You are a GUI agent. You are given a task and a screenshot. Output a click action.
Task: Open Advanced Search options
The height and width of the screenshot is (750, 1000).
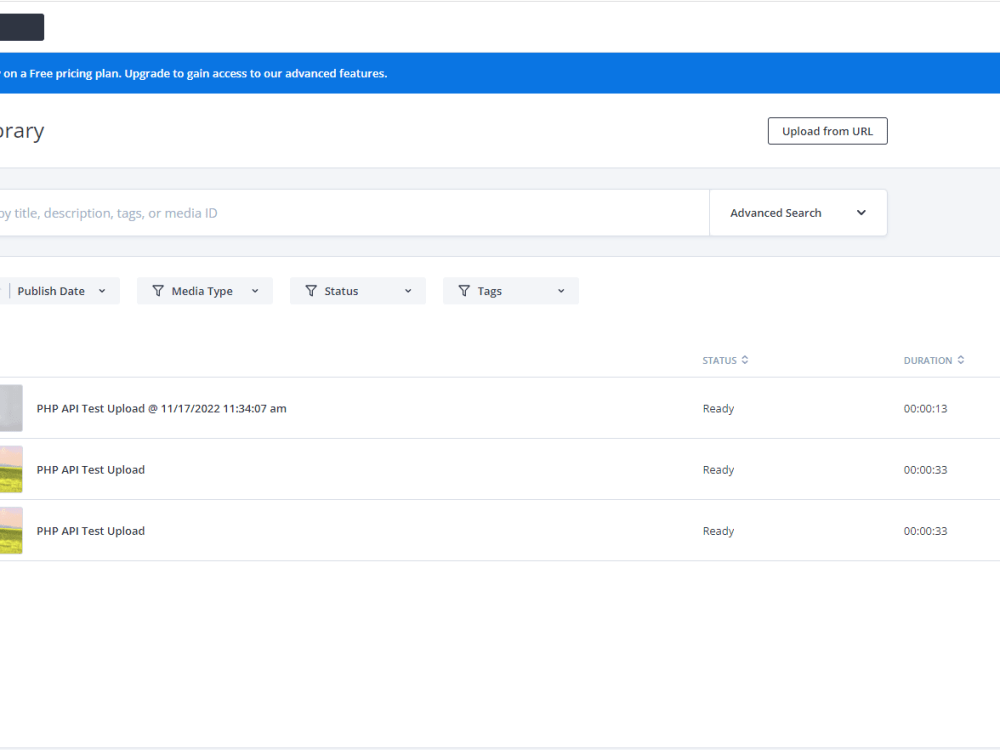776,212
